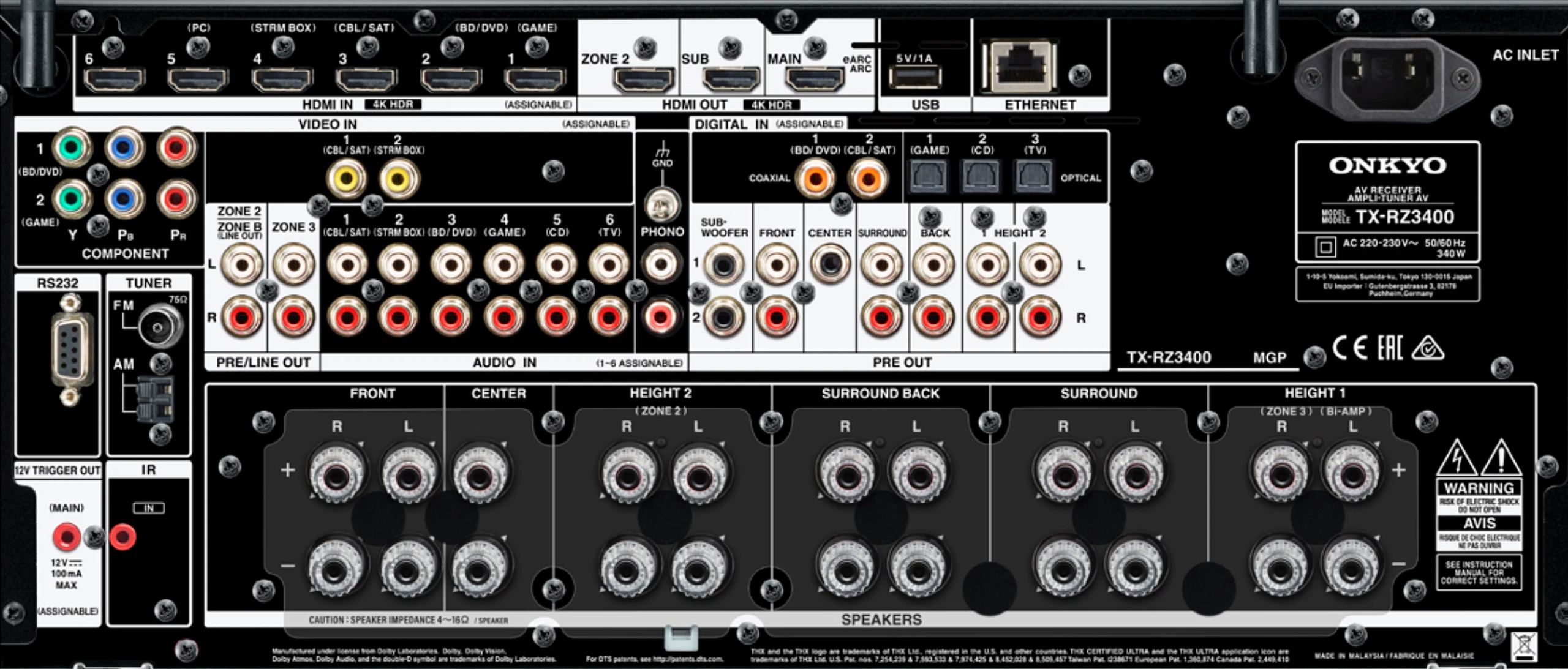The height and width of the screenshot is (669, 1568).
Task: Click the PHONO GND grounding screw
Action: point(662,206)
